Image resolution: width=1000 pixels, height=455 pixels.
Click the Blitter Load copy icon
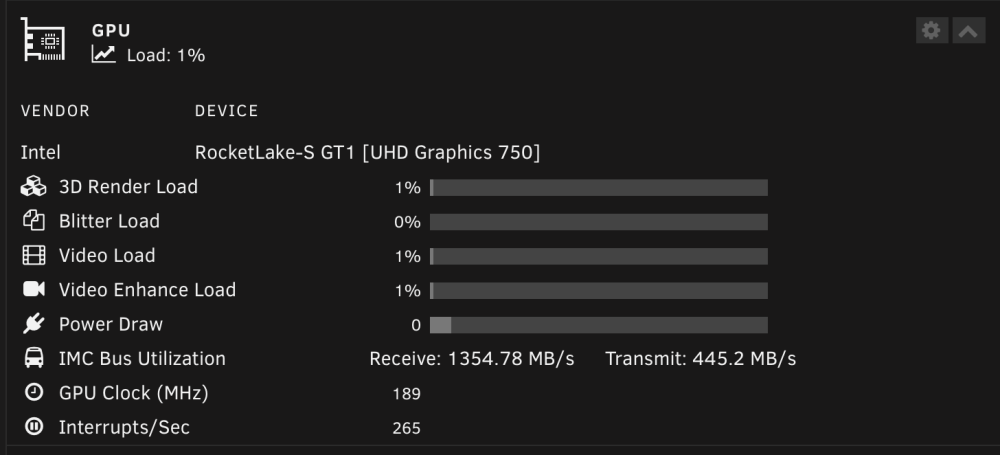tap(34, 221)
